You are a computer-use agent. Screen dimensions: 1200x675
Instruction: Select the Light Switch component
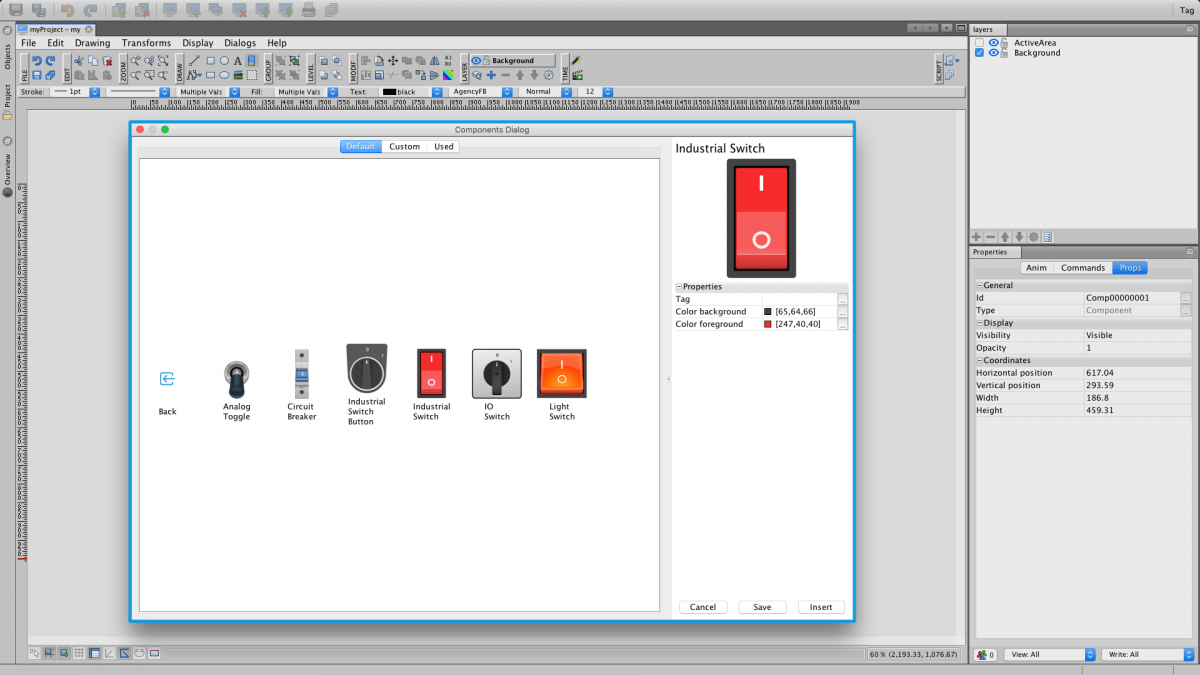561,374
